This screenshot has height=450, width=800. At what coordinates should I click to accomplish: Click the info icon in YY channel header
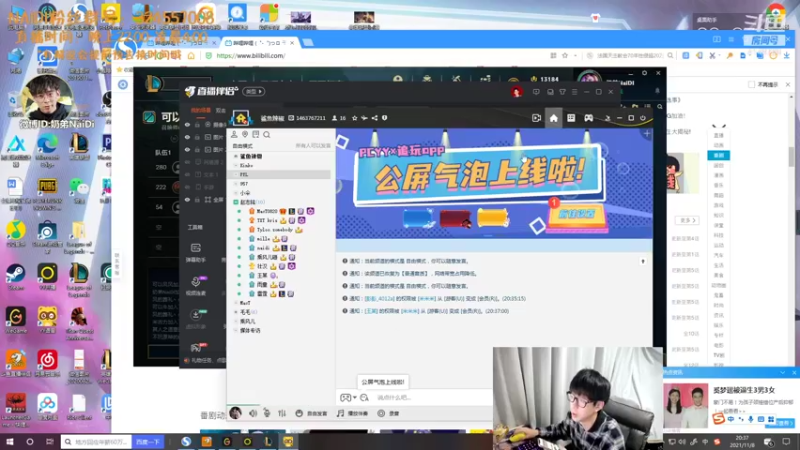point(385,118)
